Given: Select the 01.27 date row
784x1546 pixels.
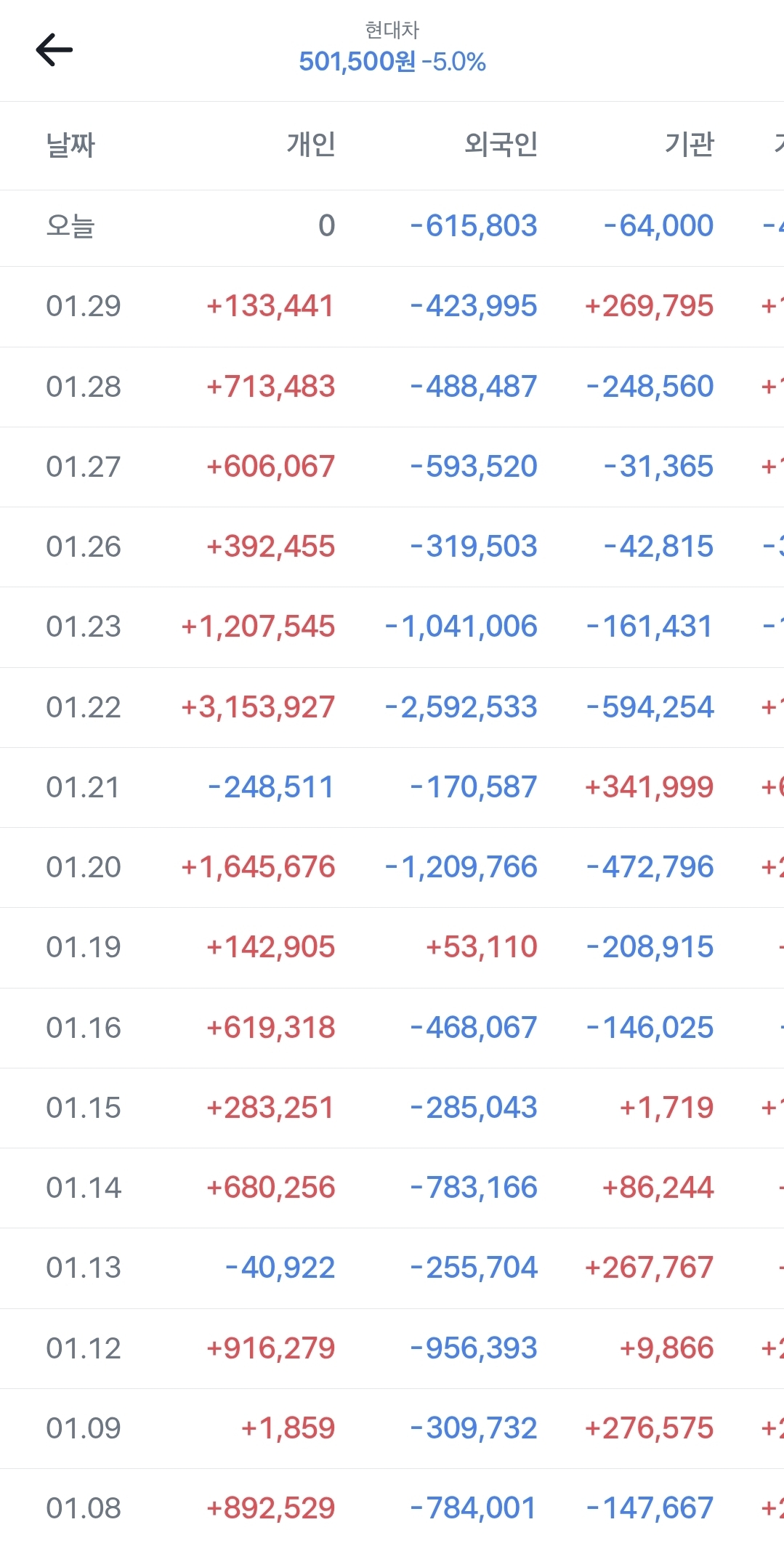Looking at the screenshot, I should [x=84, y=467].
